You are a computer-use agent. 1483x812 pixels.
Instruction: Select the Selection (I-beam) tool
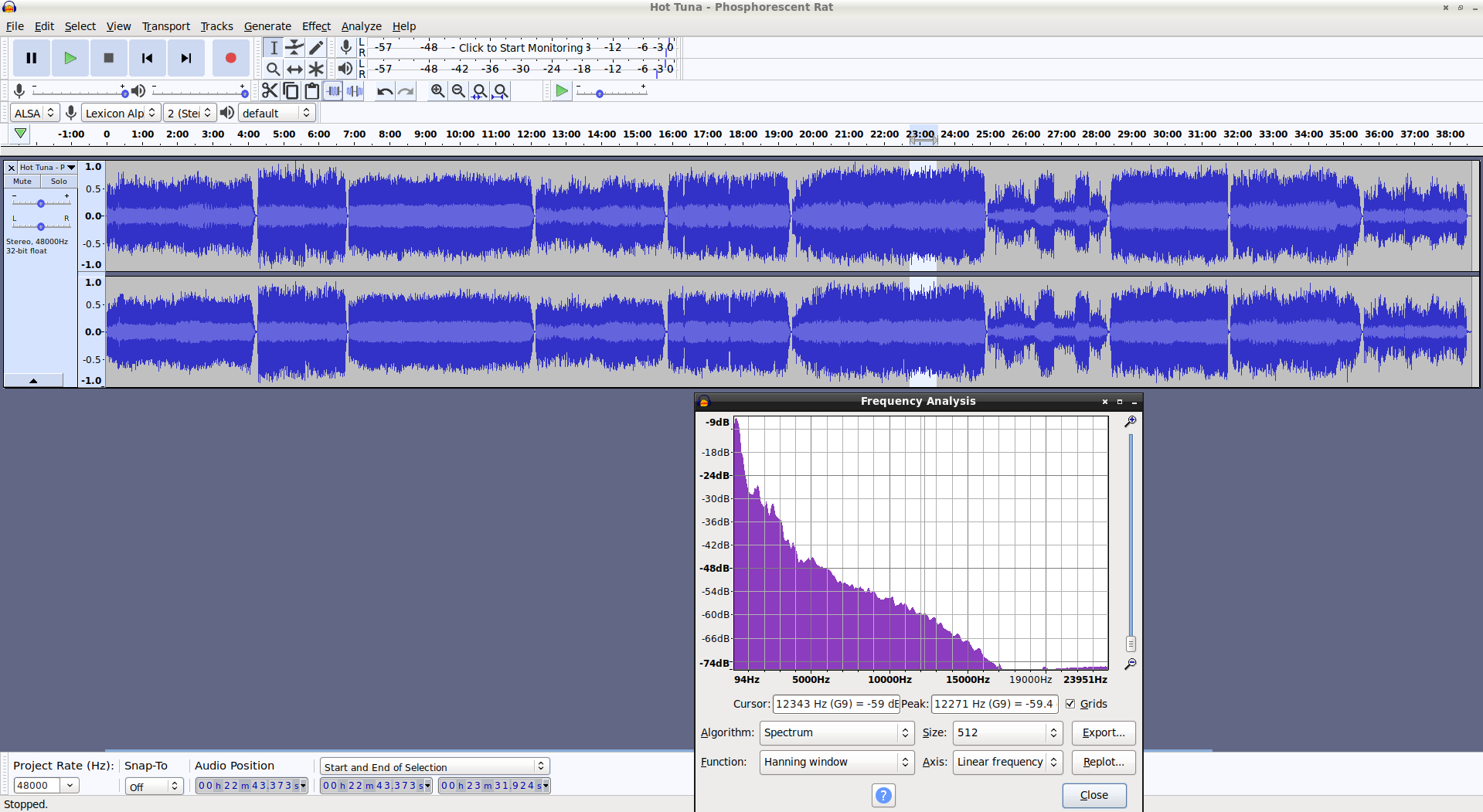(273, 47)
